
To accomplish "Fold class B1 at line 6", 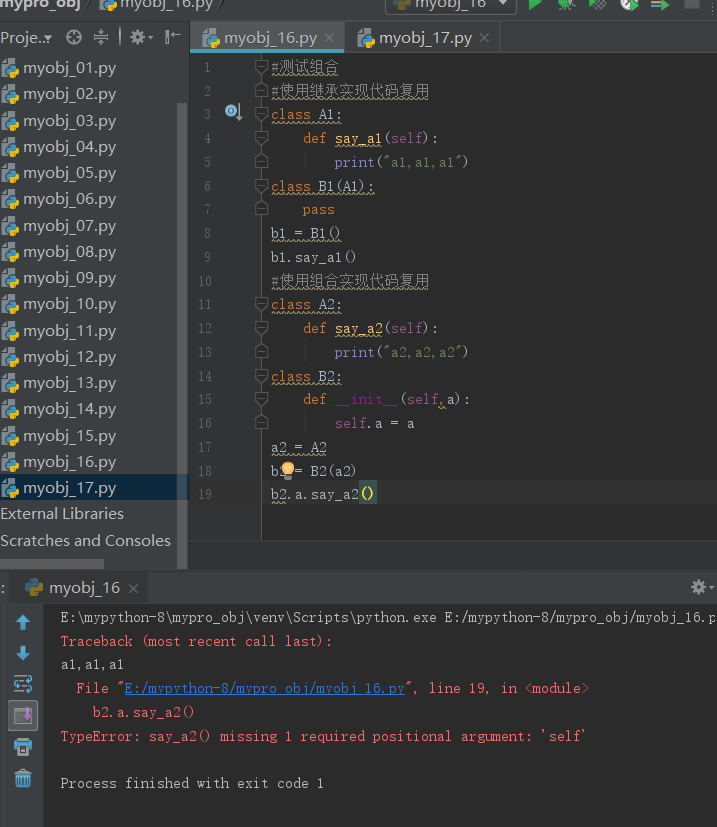I will point(261,186).
